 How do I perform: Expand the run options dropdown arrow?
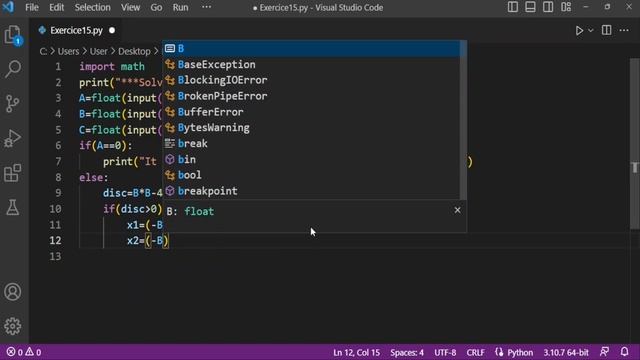click(x=591, y=31)
